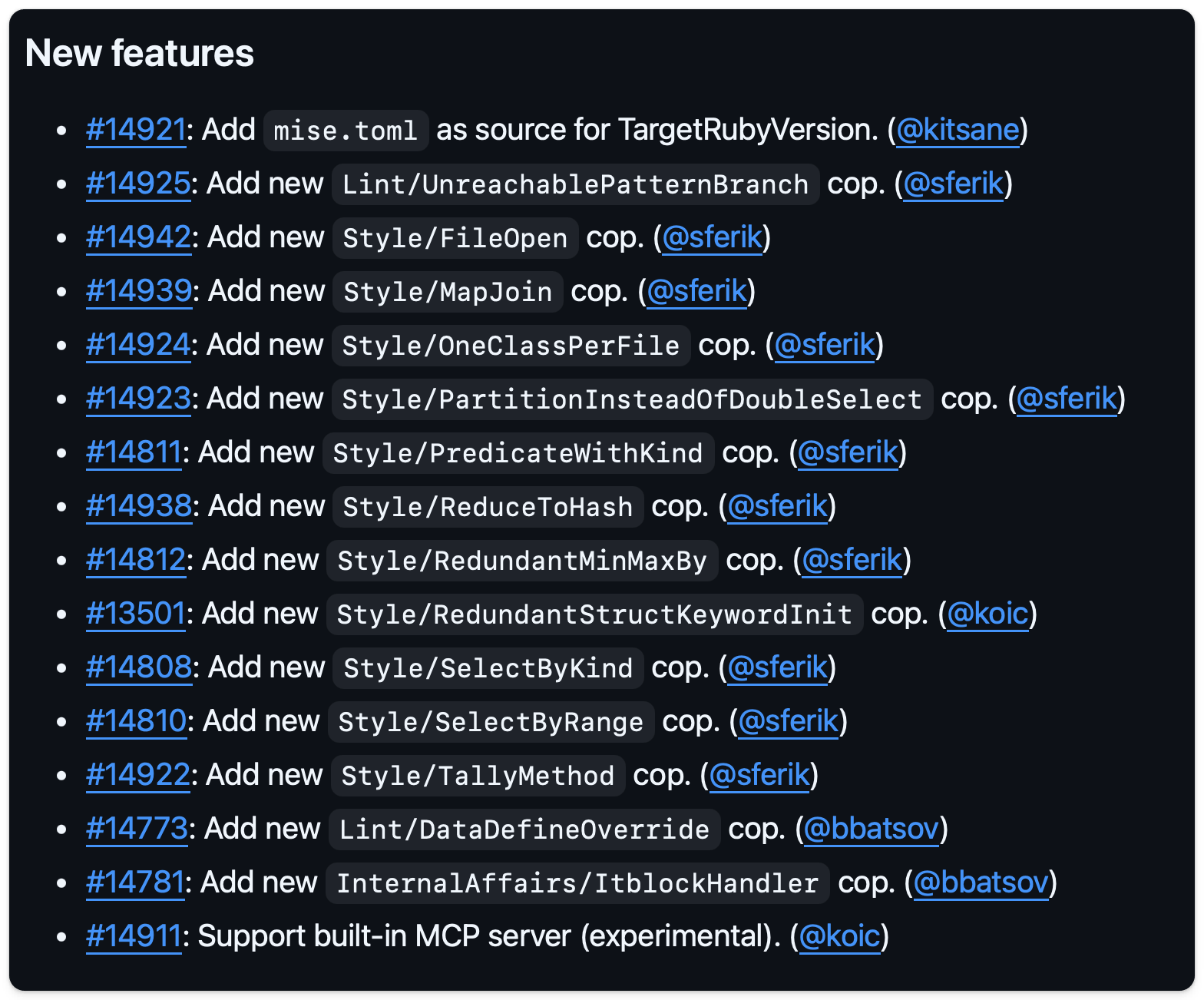Visit @sferik link on Style/TallyMethod line

point(759,775)
